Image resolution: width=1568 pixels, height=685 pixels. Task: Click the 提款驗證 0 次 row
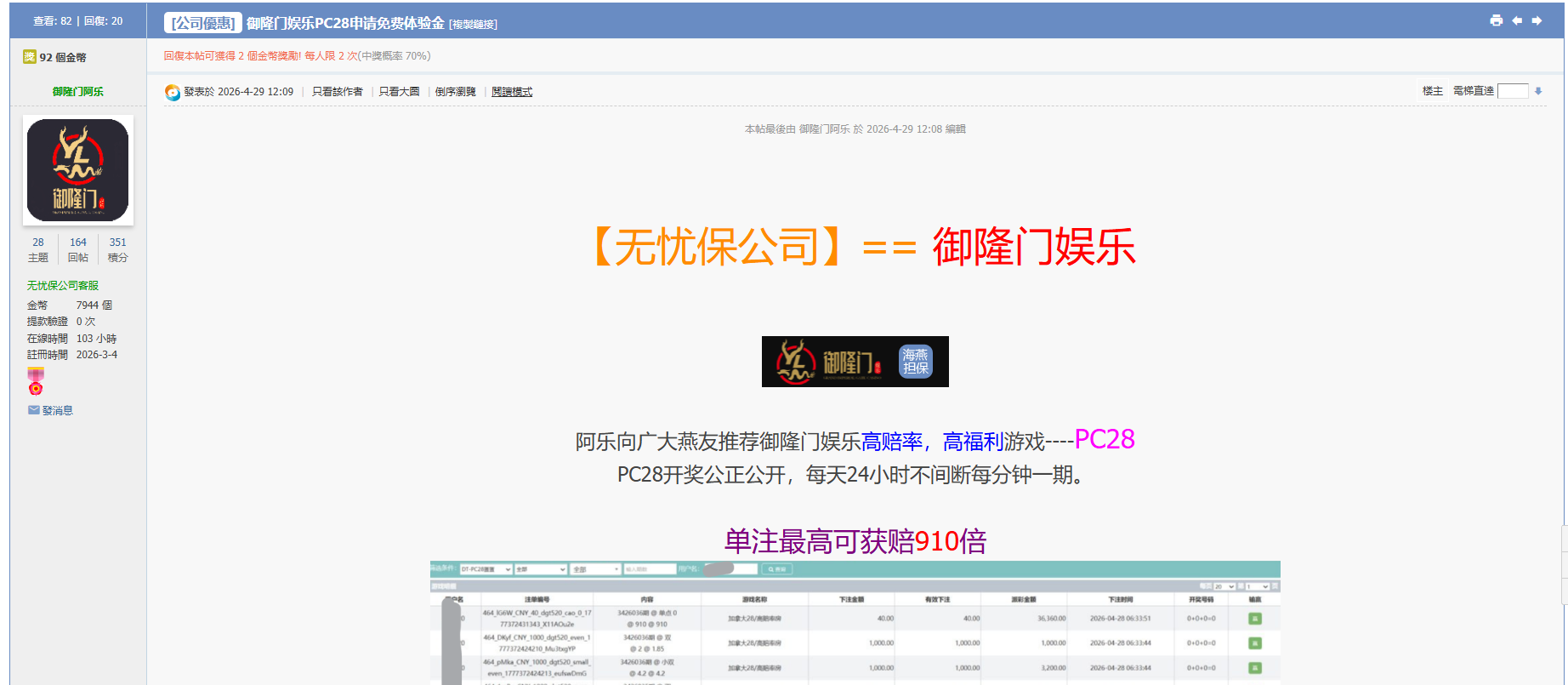(x=61, y=322)
